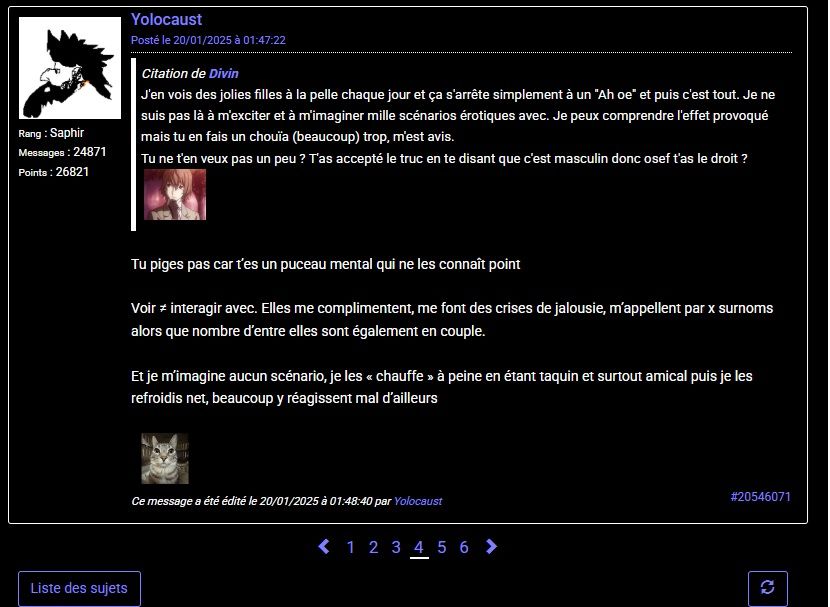Click the cat sticker image below the message
Screen dimensions: 830x607
click(165, 458)
